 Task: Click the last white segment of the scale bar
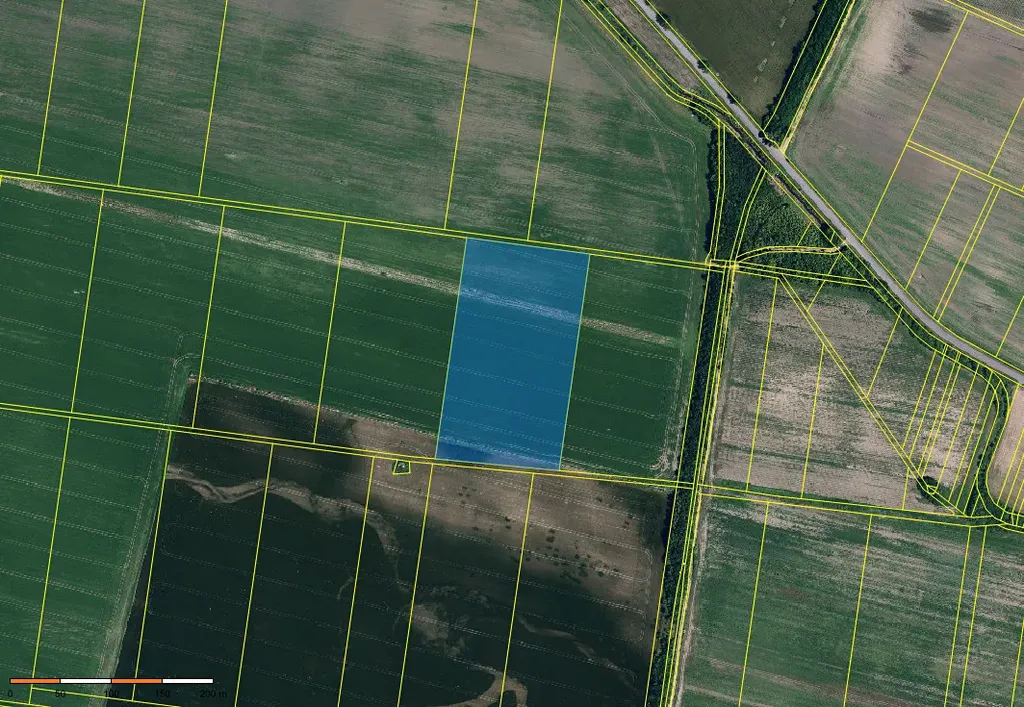coord(187,681)
